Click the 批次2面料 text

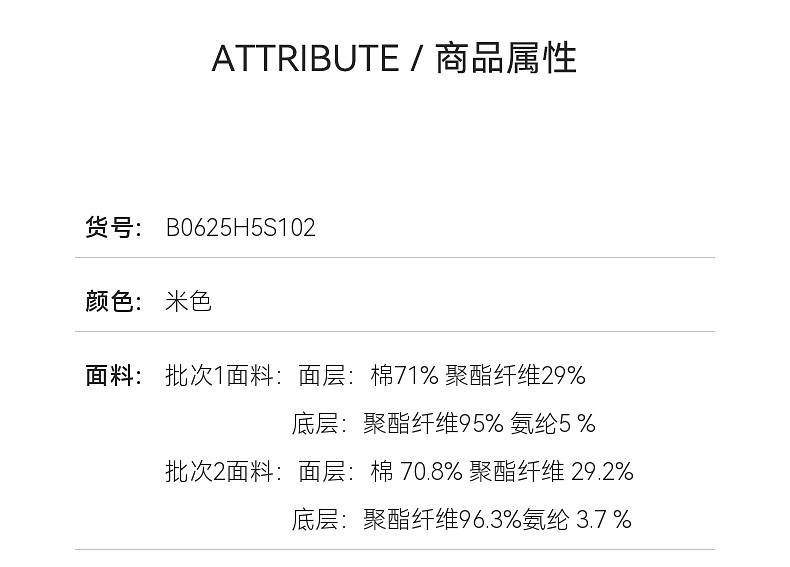coord(220,471)
